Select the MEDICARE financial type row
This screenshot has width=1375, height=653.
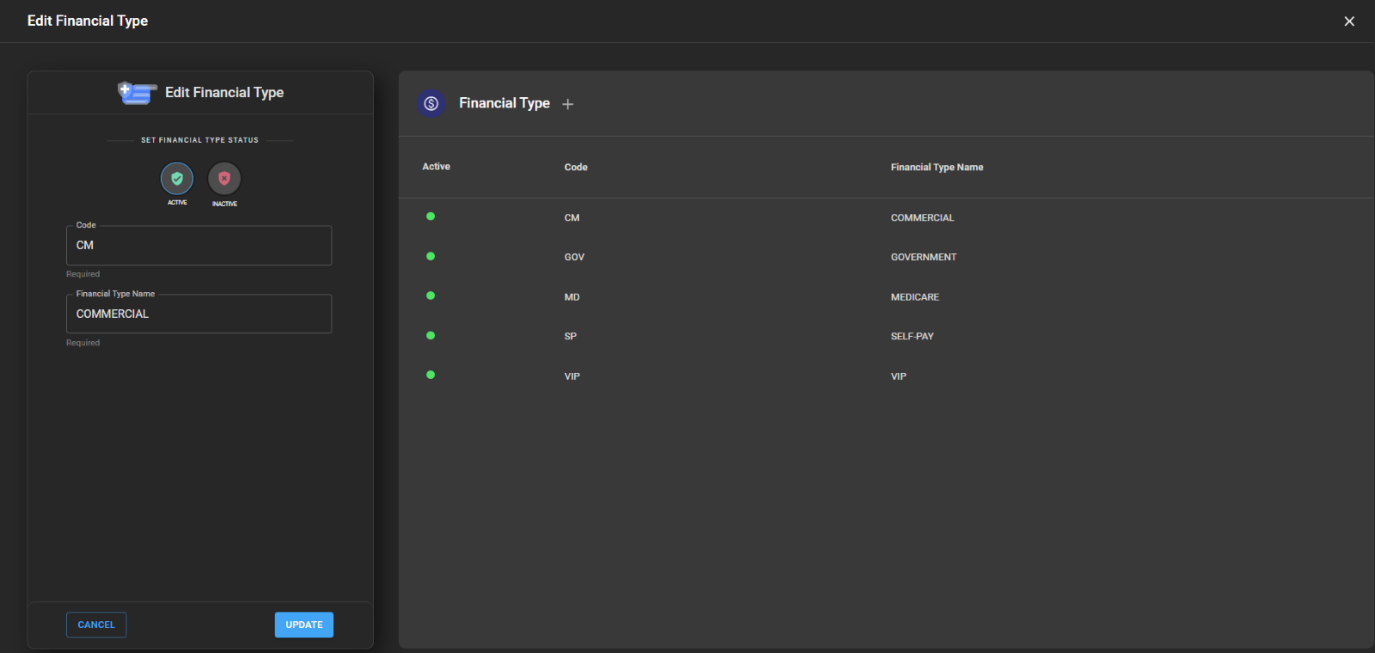pyautogui.click(x=914, y=297)
